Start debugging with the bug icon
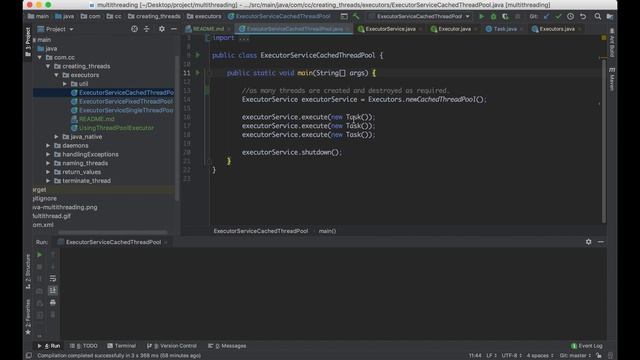 point(493,16)
